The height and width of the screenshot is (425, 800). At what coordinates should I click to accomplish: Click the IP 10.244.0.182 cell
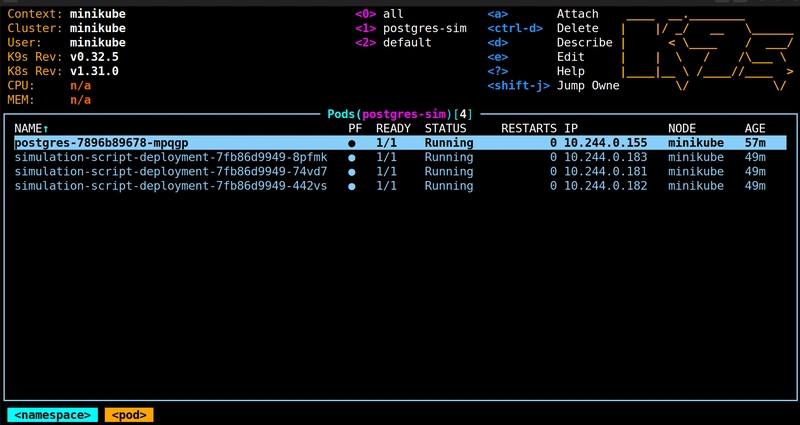pos(606,186)
